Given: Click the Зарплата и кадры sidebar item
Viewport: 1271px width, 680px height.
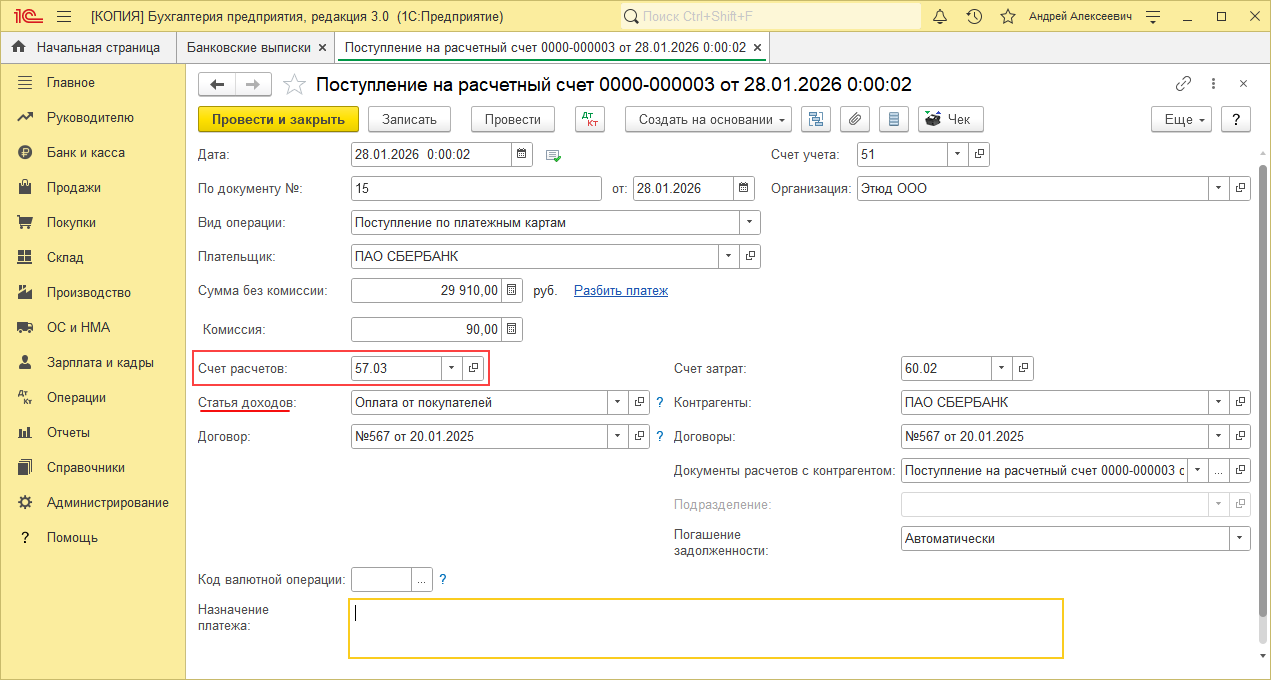Looking at the screenshot, I should (x=100, y=362).
